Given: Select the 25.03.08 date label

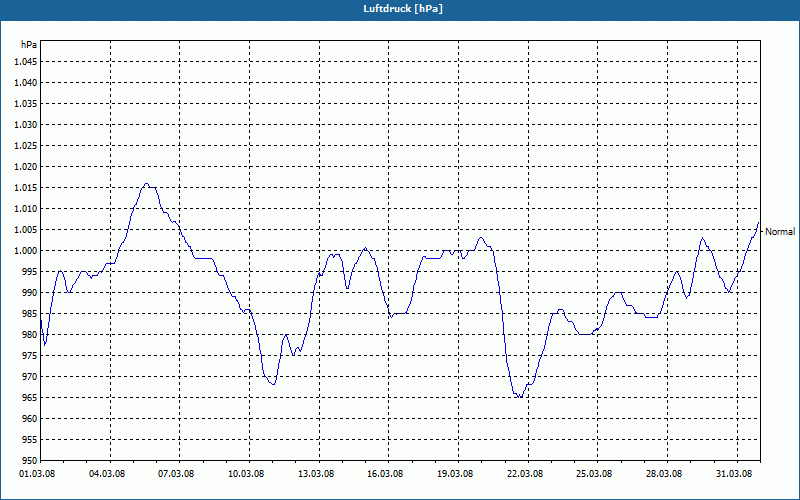Looking at the screenshot, I should coord(594,473).
